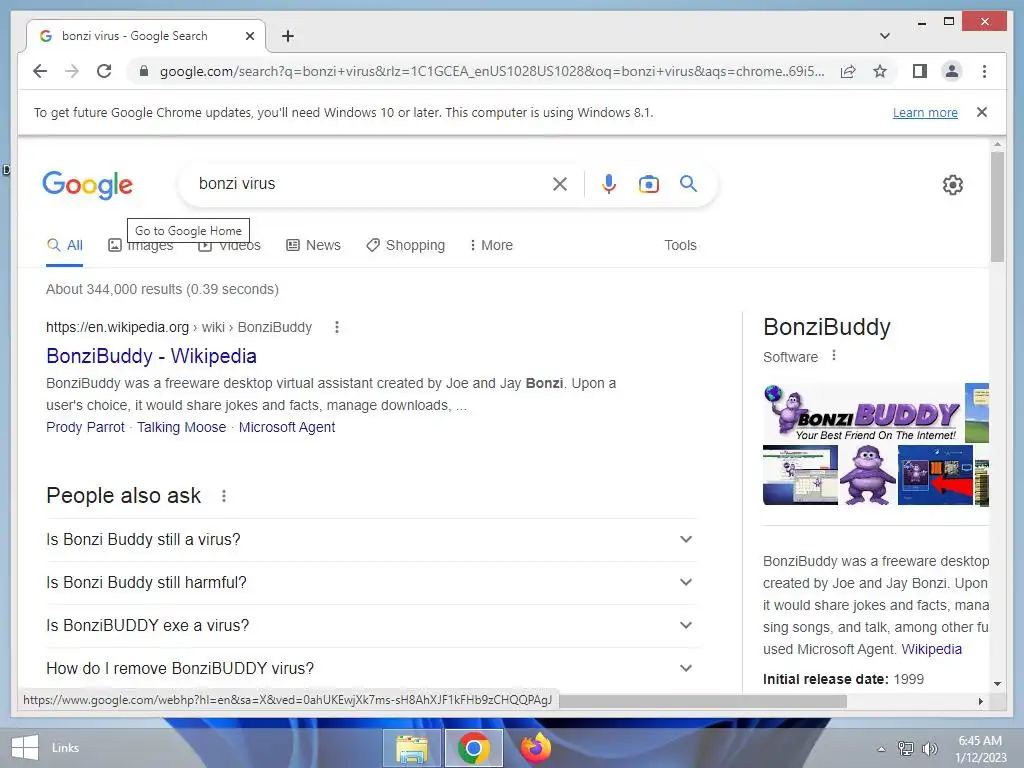Image resolution: width=1024 pixels, height=768 pixels.
Task: Reload the page with the refresh icon
Action: pos(104,71)
